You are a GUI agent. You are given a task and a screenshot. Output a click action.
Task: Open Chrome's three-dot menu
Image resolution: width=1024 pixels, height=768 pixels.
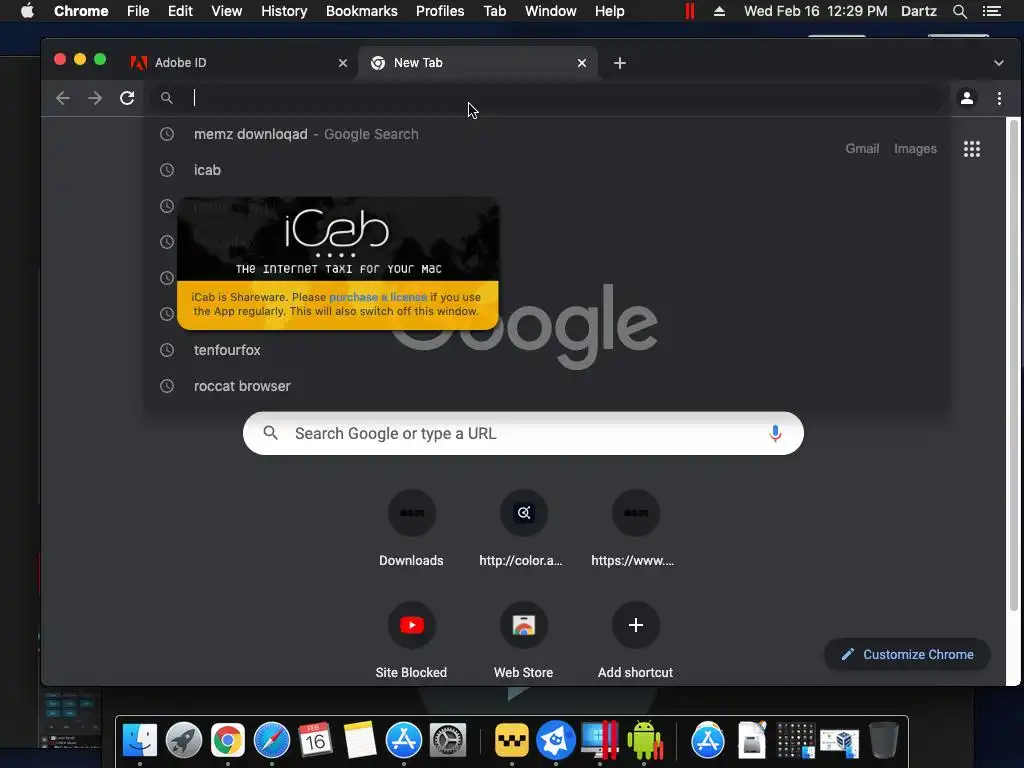point(999,98)
